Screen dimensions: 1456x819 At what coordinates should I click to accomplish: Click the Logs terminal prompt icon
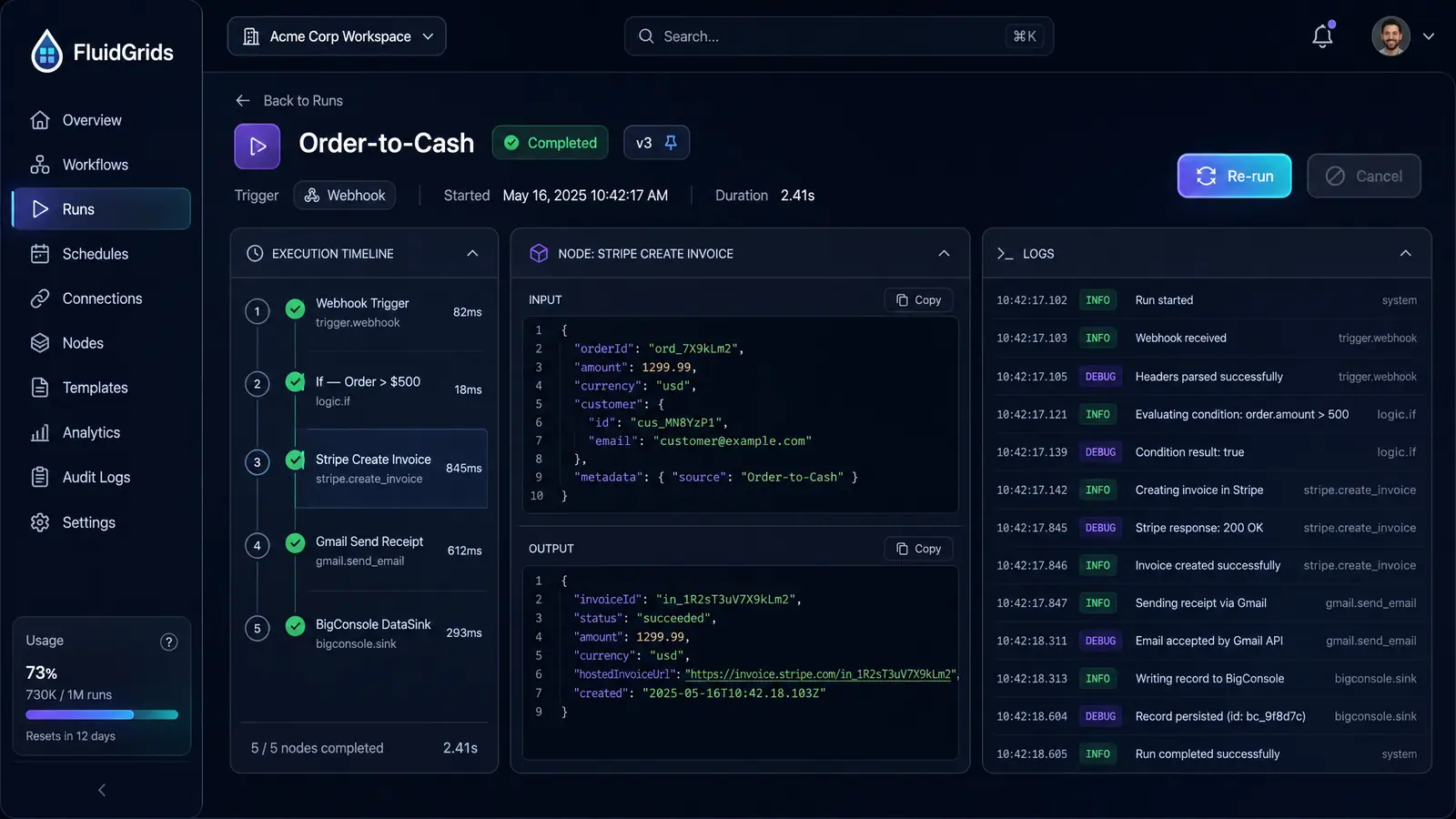coord(1005,254)
